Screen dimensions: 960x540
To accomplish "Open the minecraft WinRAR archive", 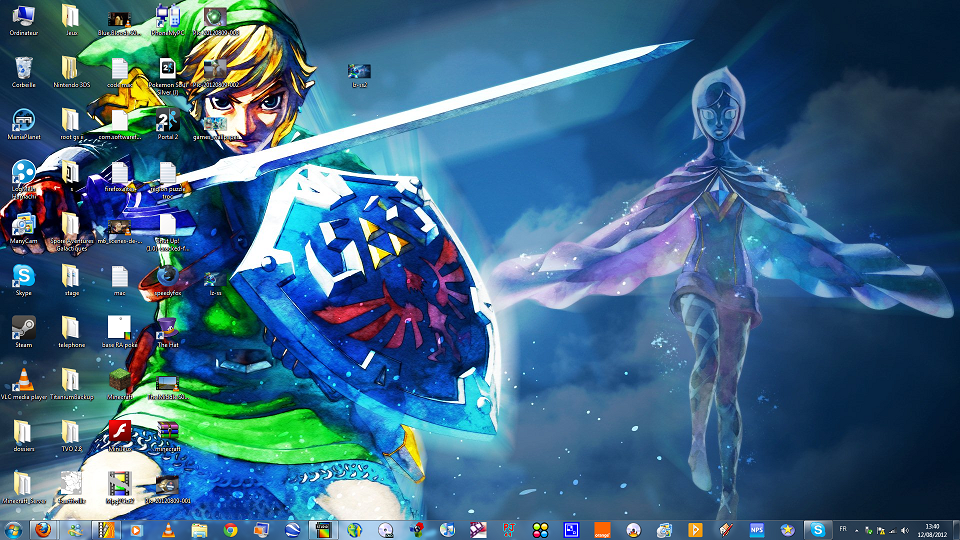I will click(x=167, y=436).
